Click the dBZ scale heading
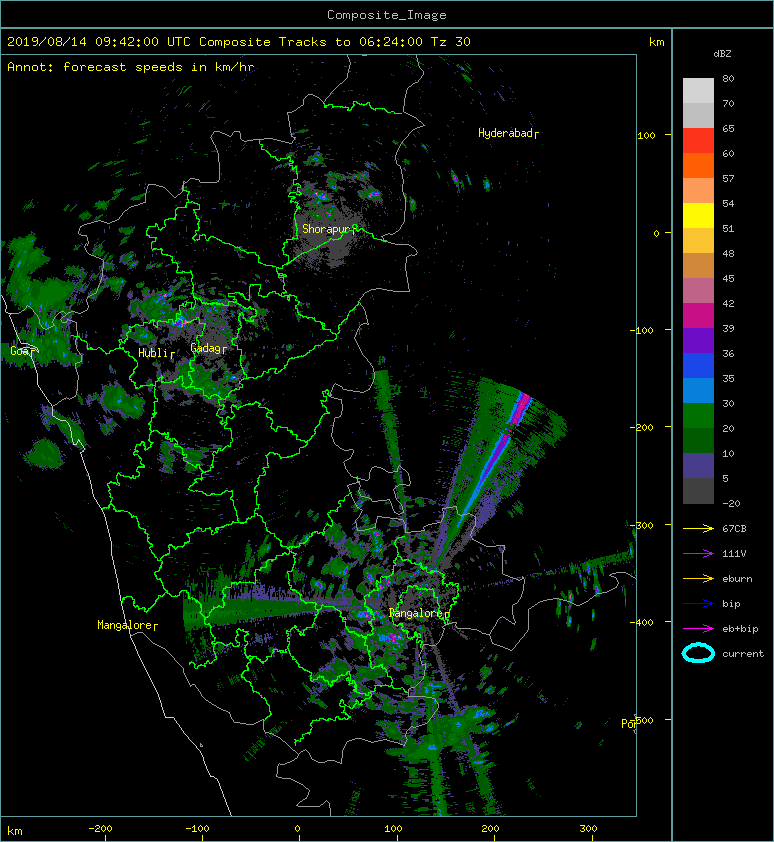The width and height of the screenshot is (774, 842). 722,54
